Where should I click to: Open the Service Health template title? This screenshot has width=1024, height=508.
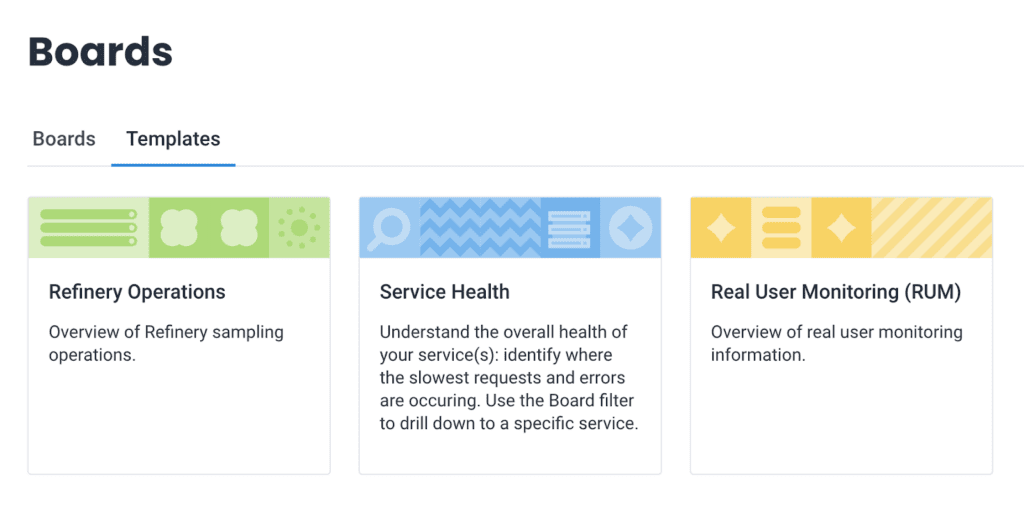point(445,292)
